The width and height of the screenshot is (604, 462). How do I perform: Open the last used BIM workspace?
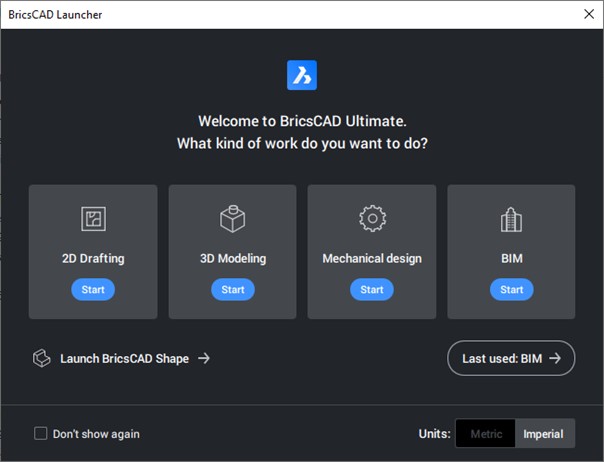[x=511, y=358]
